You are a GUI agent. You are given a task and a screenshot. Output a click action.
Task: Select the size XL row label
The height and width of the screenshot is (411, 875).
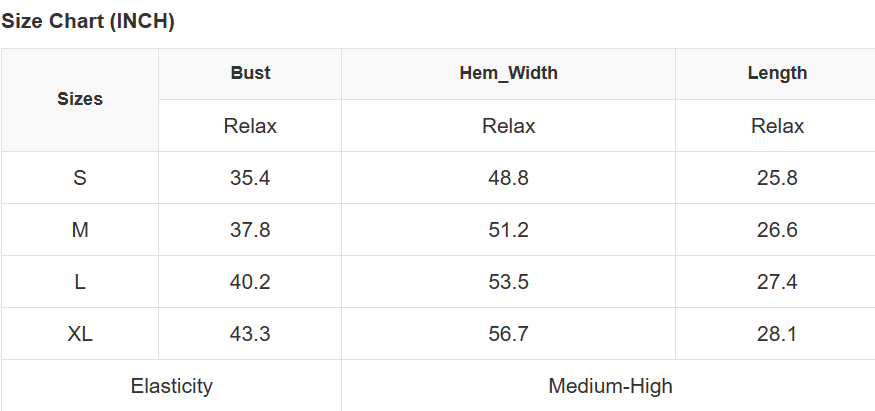(80, 334)
